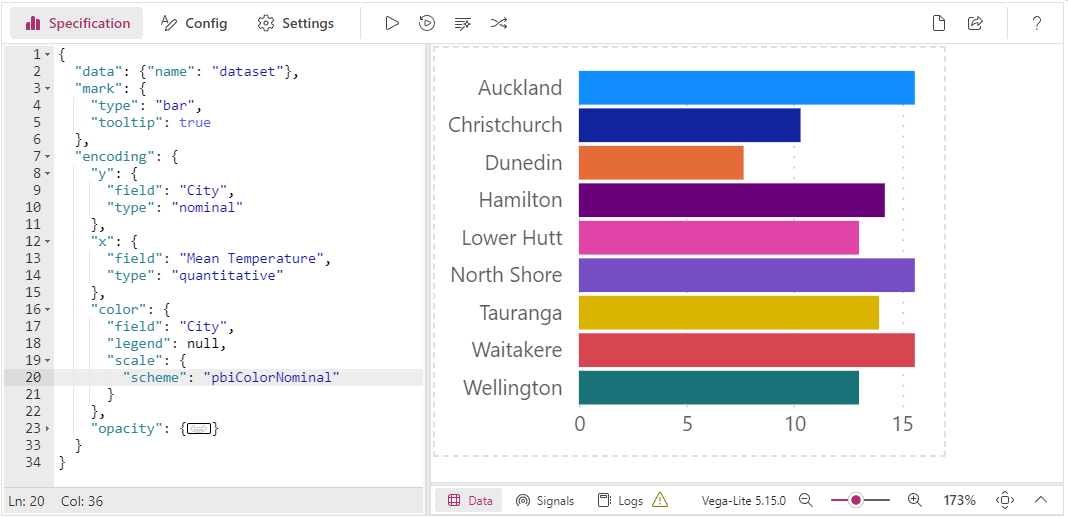The width and height of the screenshot is (1068, 518).
Task: Click the Hamilton dark purple bar
Action: click(x=732, y=200)
